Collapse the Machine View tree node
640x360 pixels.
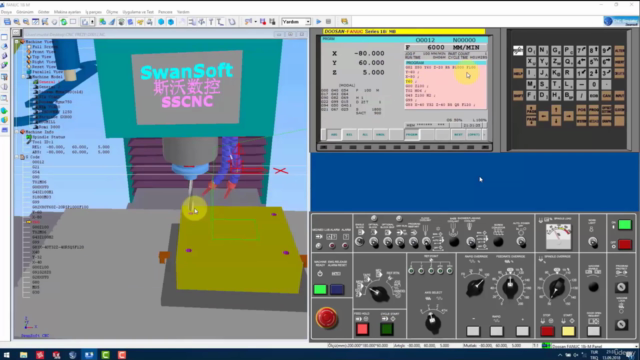click(x=17, y=42)
